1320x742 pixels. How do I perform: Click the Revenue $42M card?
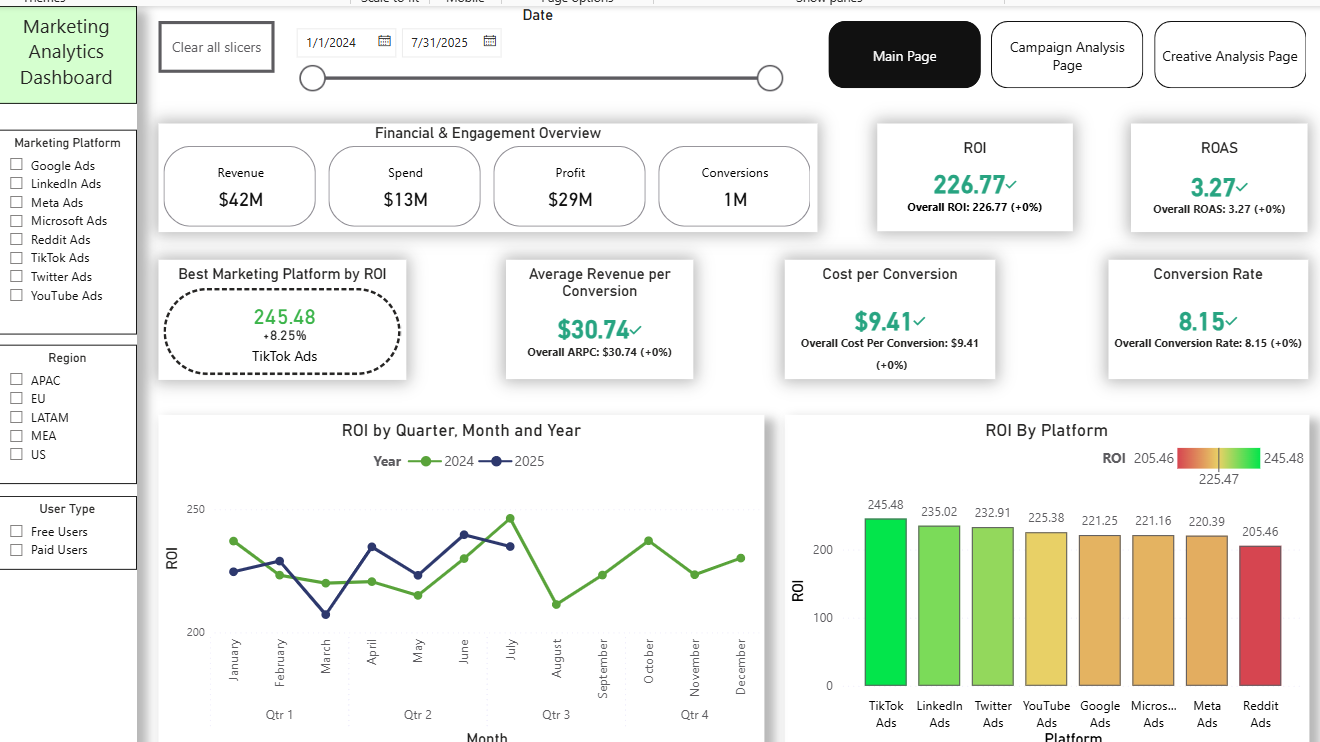coord(240,187)
